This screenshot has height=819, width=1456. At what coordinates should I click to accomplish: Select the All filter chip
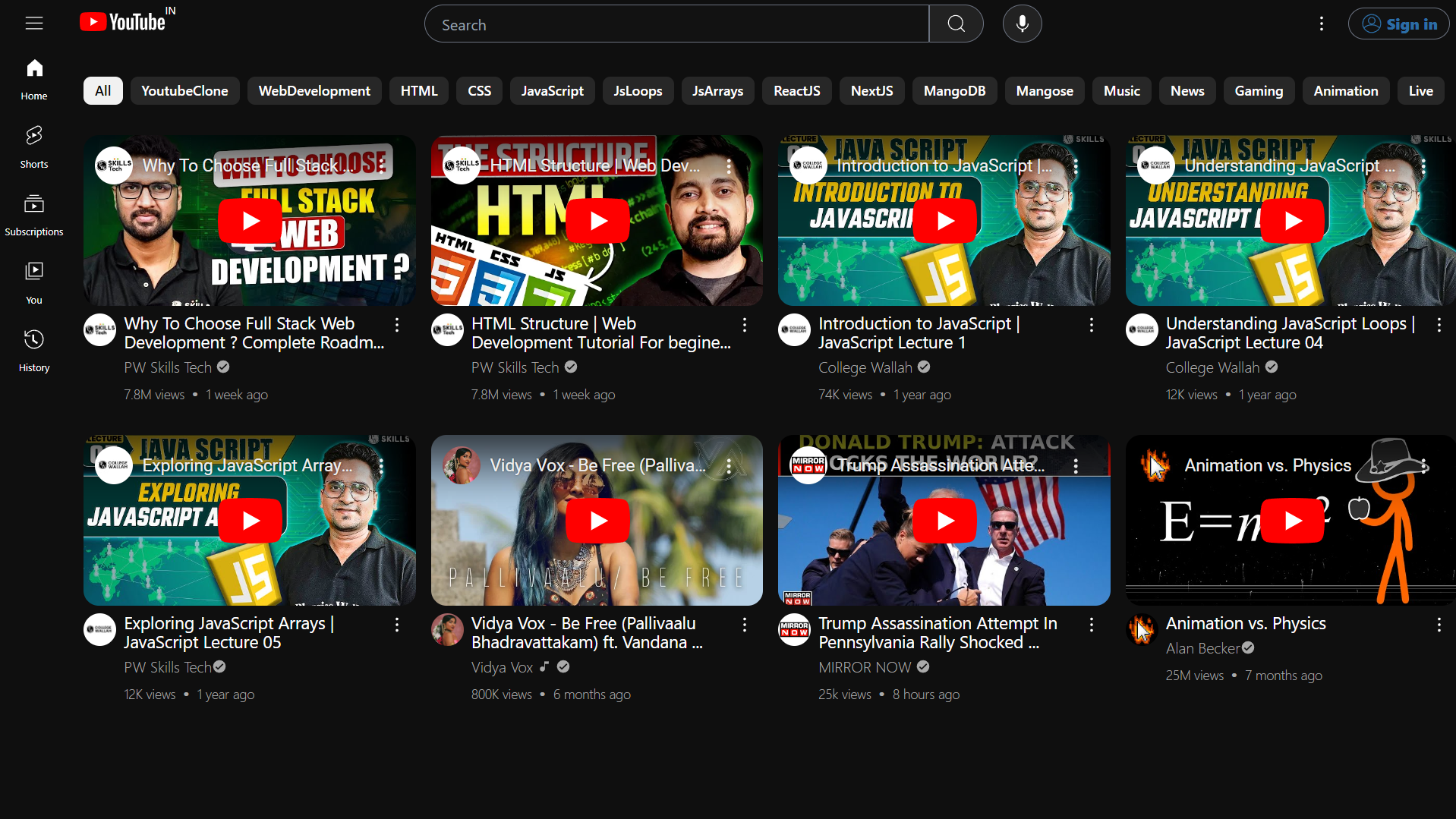[x=103, y=91]
